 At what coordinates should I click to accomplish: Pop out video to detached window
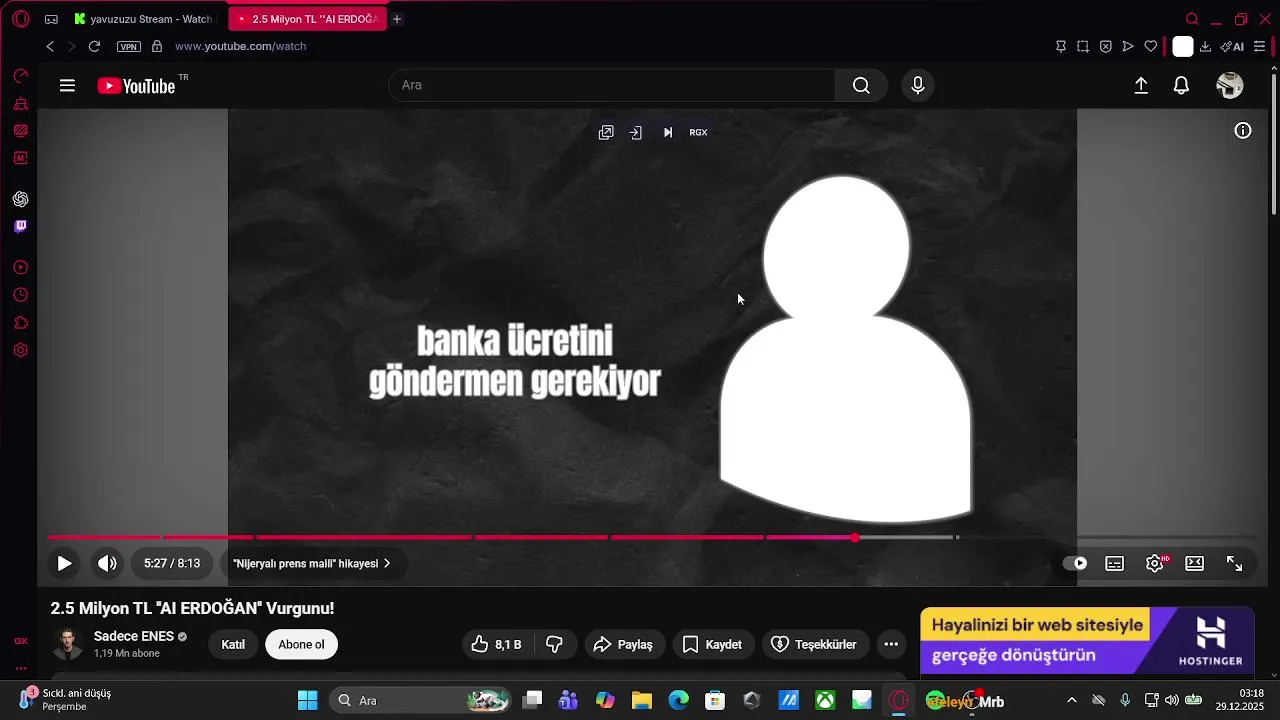coord(606,132)
